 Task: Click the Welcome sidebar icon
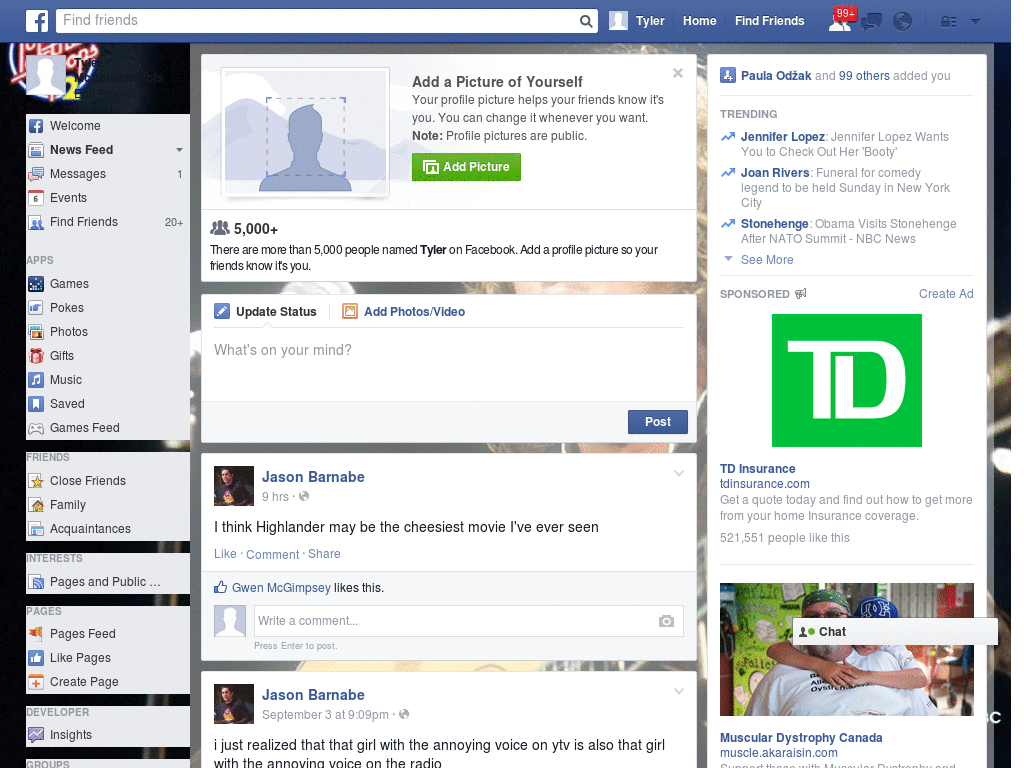click(x=36, y=126)
